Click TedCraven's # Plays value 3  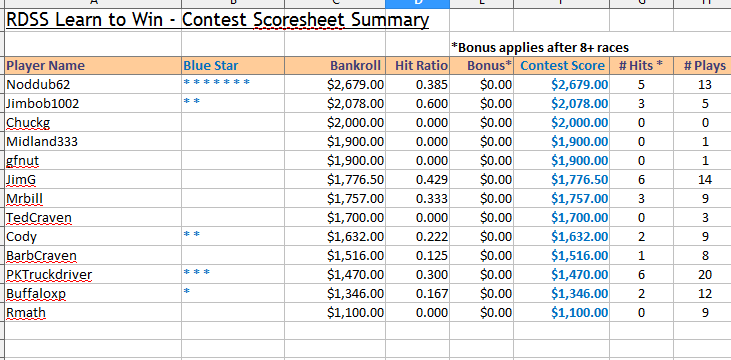[x=703, y=218]
